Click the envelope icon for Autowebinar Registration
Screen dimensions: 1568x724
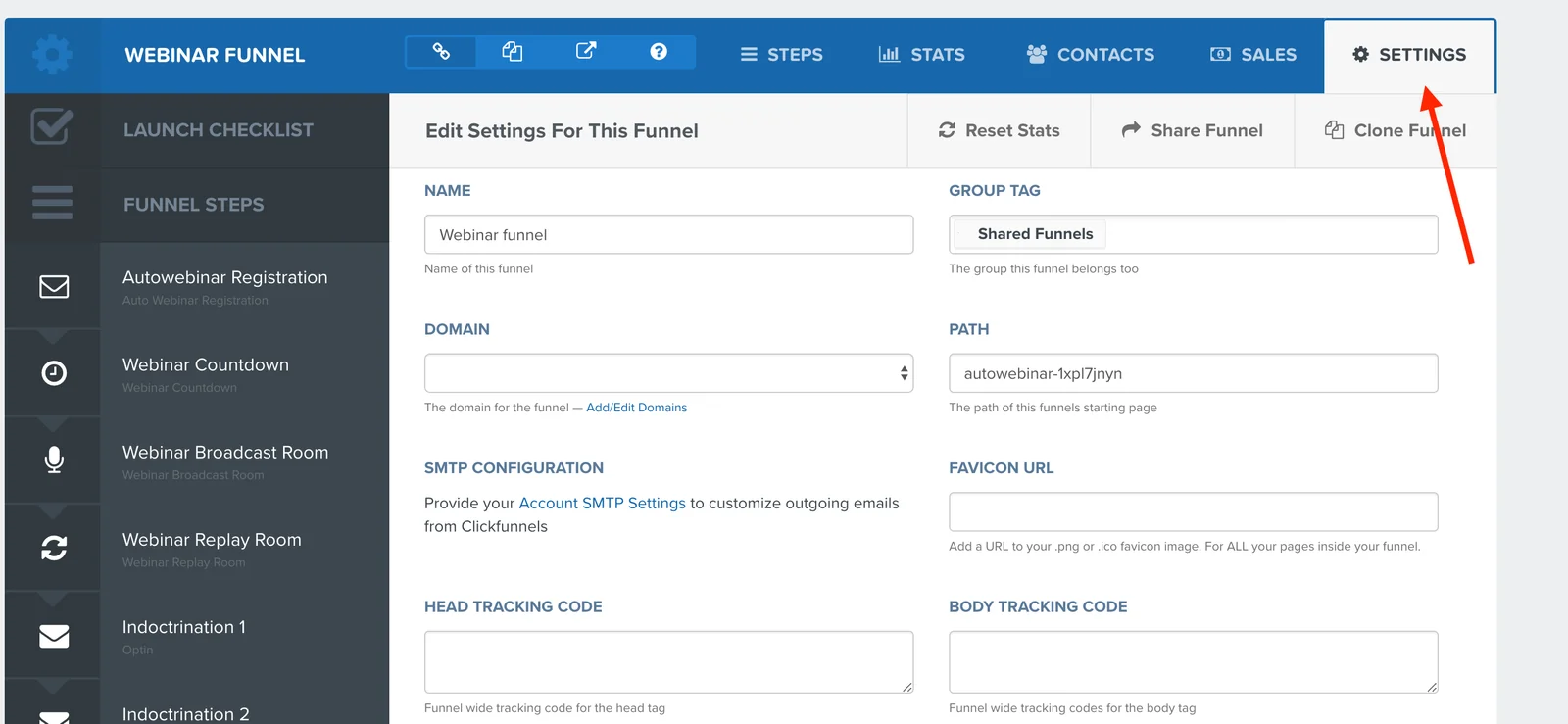click(x=54, y=286)
